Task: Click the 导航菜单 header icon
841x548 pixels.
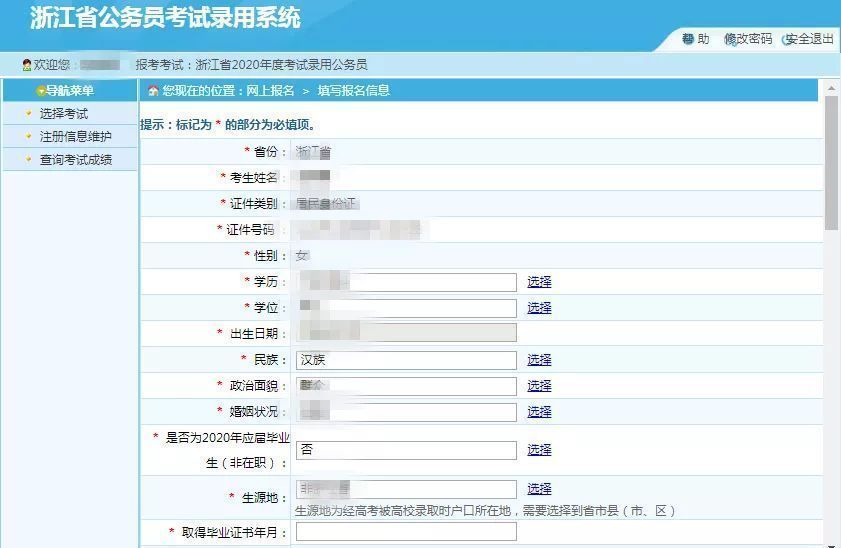Action: (41, 91)
